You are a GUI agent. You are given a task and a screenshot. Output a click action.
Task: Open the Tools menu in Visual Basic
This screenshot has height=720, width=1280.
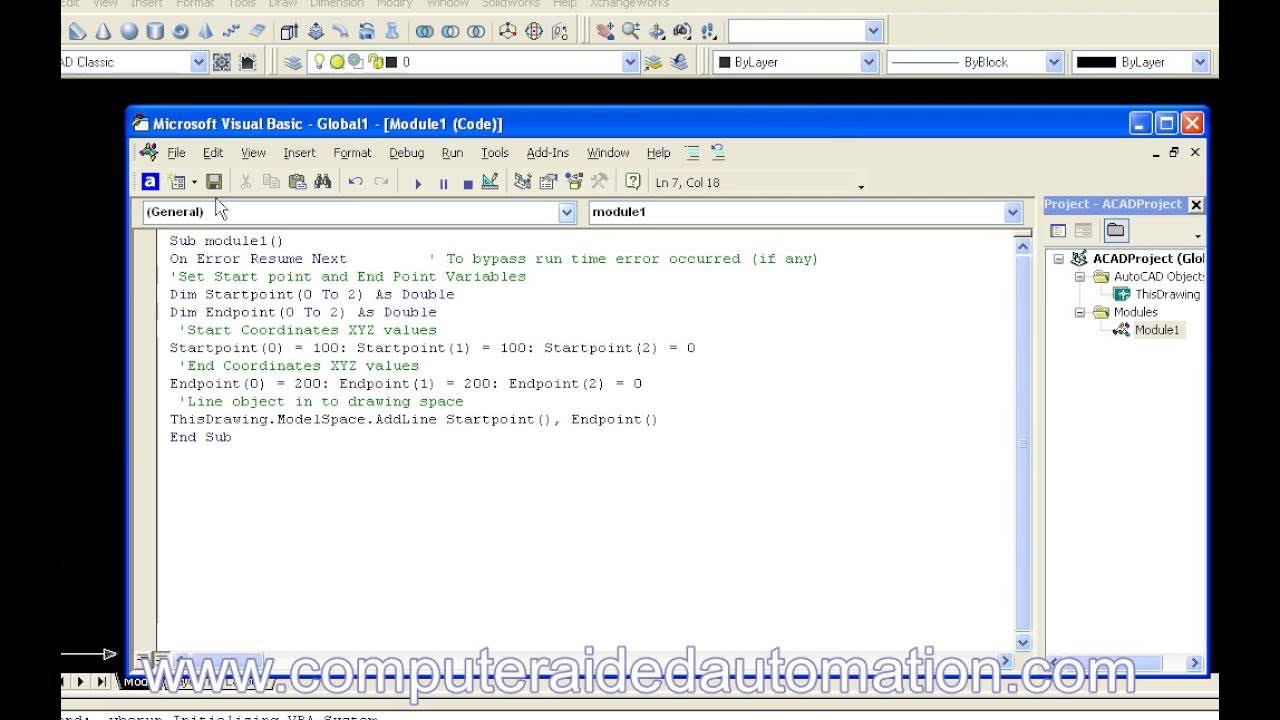495,153
